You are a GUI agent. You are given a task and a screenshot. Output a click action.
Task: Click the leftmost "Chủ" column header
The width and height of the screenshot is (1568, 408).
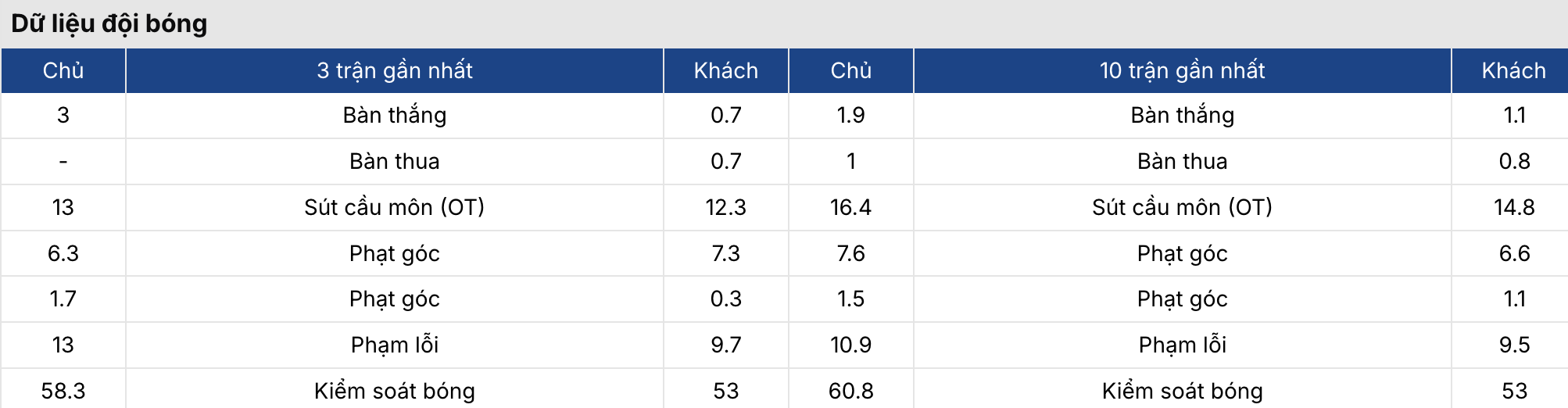click(x=63, y=70)
